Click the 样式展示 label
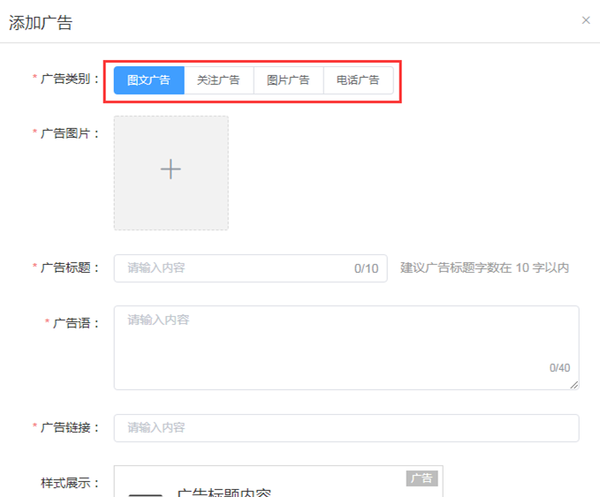This screenshot has width=600, height=497. coord(70,483)
